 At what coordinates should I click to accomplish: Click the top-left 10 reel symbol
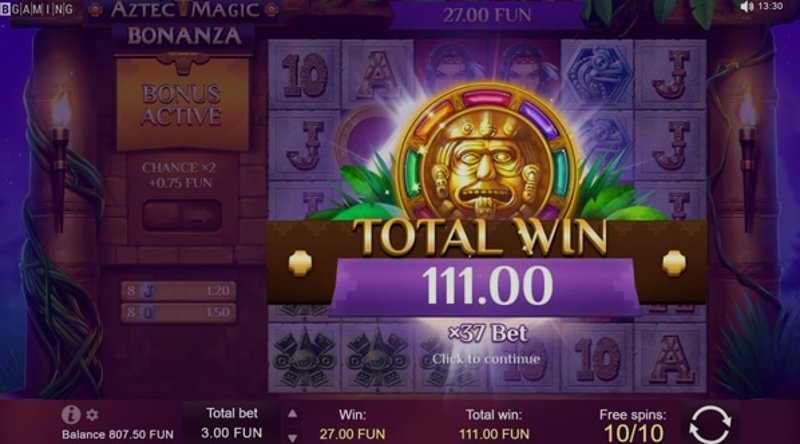tap(305, 75)
